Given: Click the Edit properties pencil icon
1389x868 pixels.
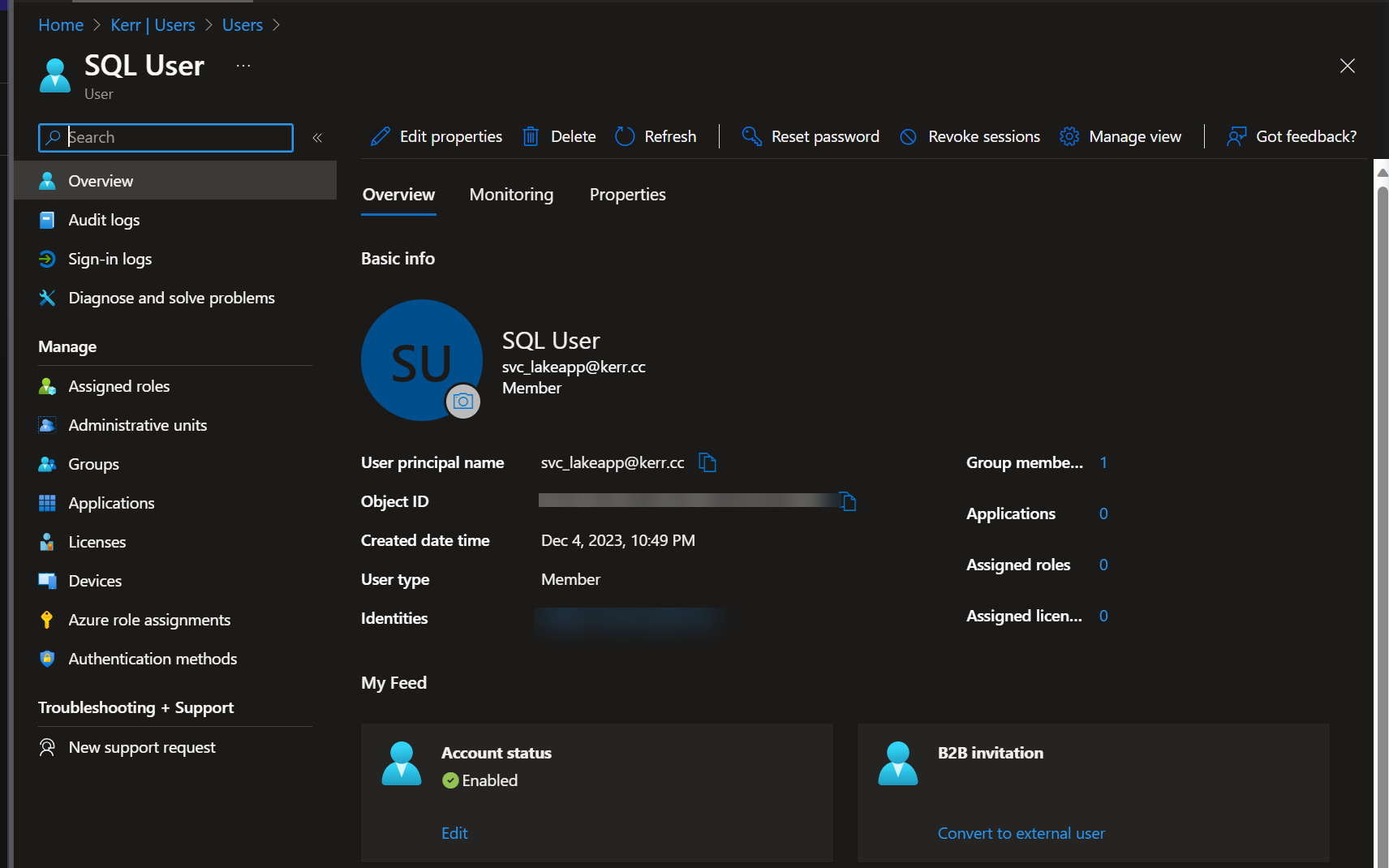Looking at the screenshot, I should pos(380,136).
